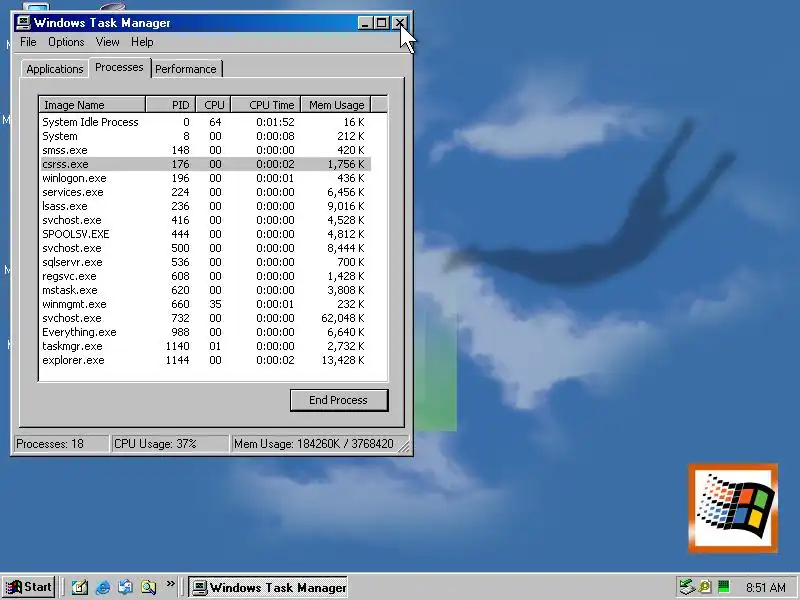This screenshot has width=800, height=600.
Task: Open the Start menu
Action: click(29, 587)
